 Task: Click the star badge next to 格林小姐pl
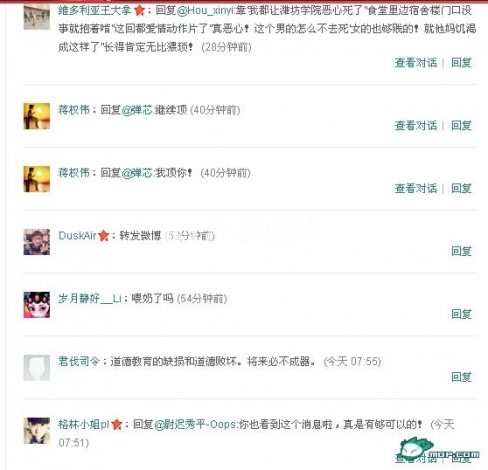click(x=117, y=424)
